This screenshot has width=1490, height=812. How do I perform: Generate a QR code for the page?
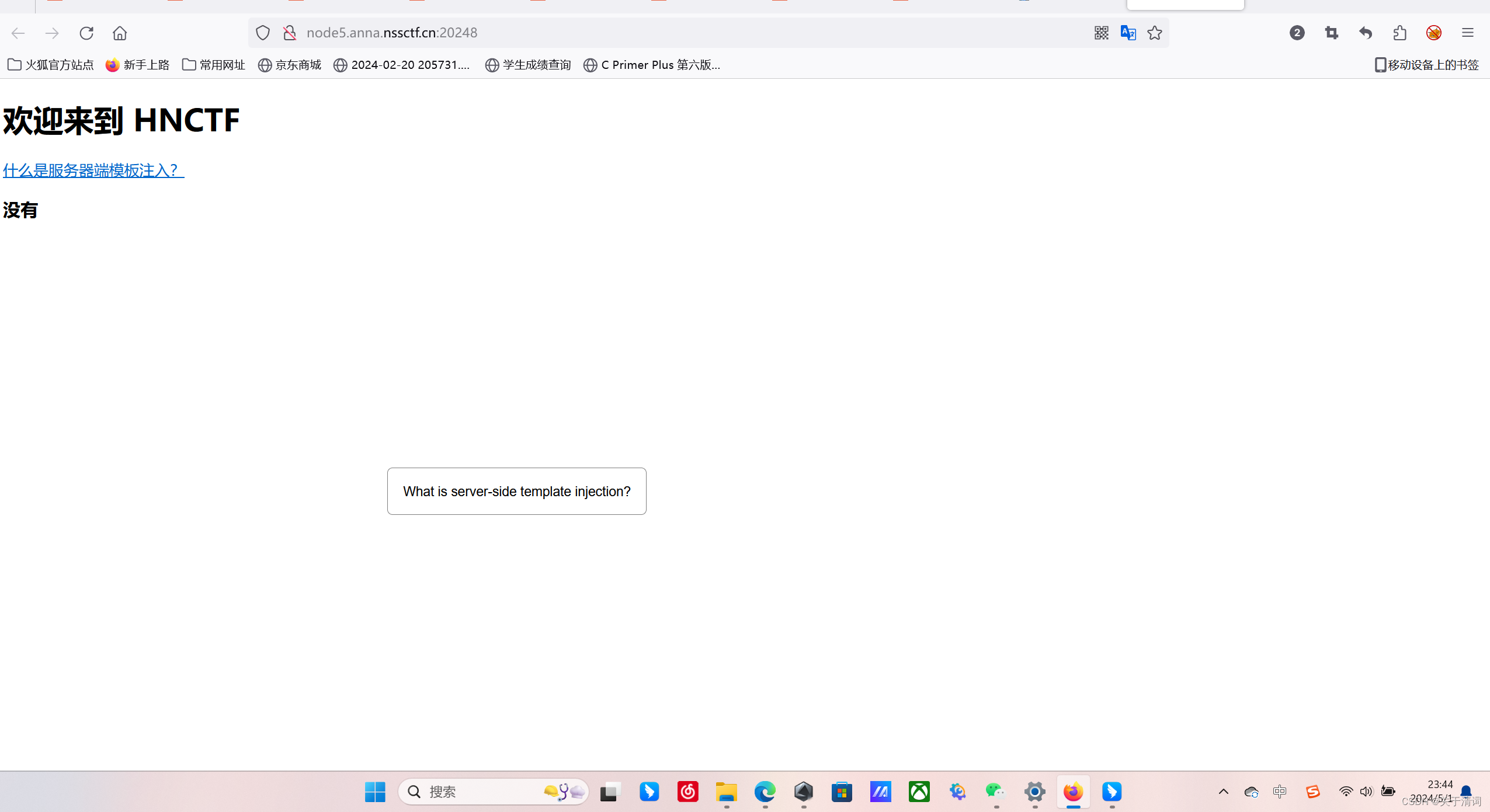1101,33
